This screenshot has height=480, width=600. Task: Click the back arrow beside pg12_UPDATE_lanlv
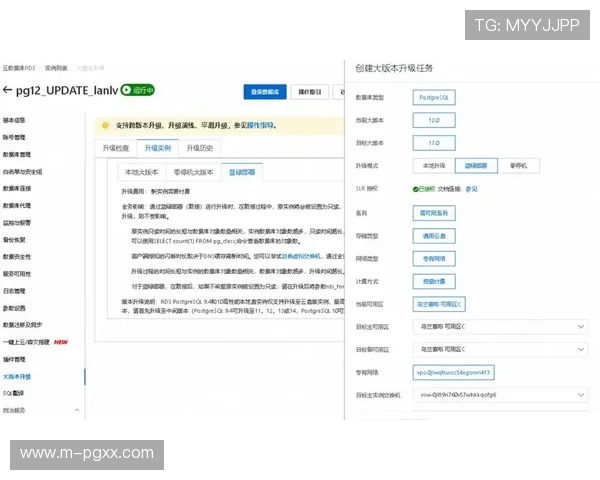[8, 90]
